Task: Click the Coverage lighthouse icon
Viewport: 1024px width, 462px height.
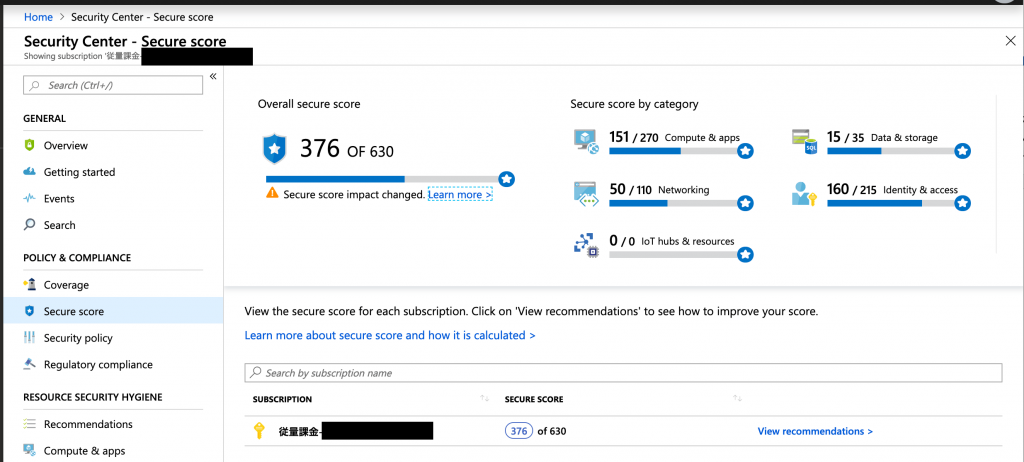Action: pos(29,284)
